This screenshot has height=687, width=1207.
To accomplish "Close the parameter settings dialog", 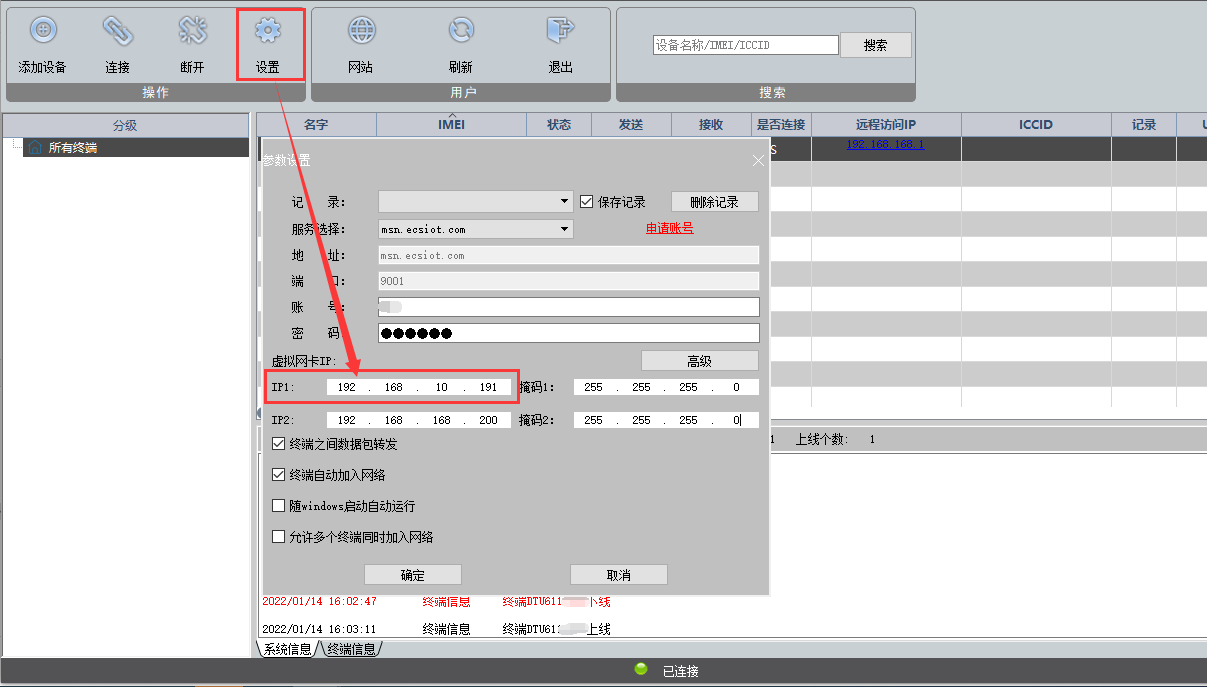I will (x=758, y=160).
